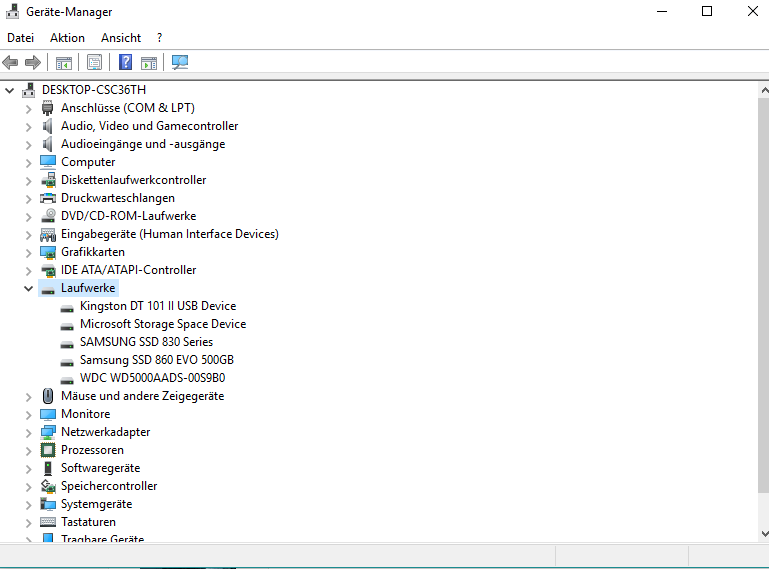Click the Mäuse und andere Zeigegeräte mouse icon
Viewport: 769px width, 569px height.
click(48, 396)
